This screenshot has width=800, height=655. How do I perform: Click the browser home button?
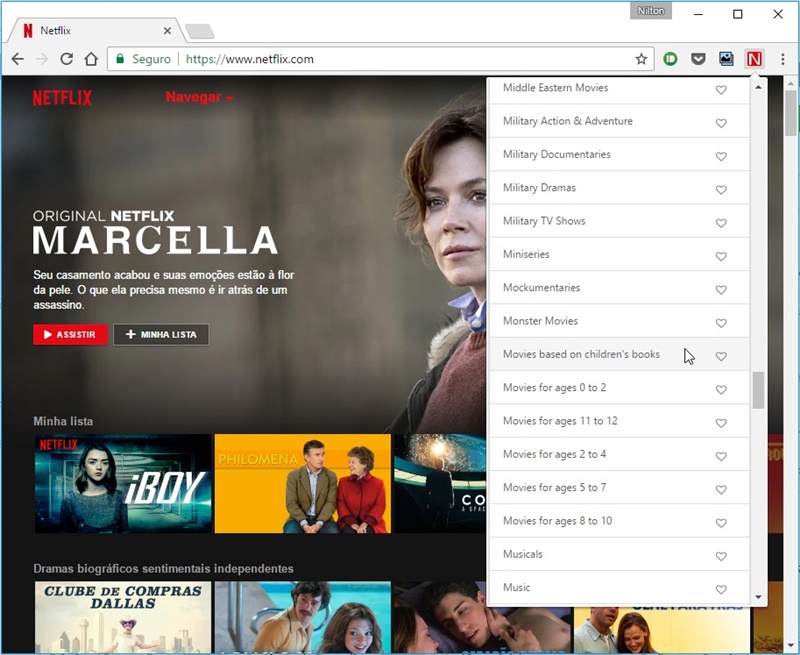91,59
